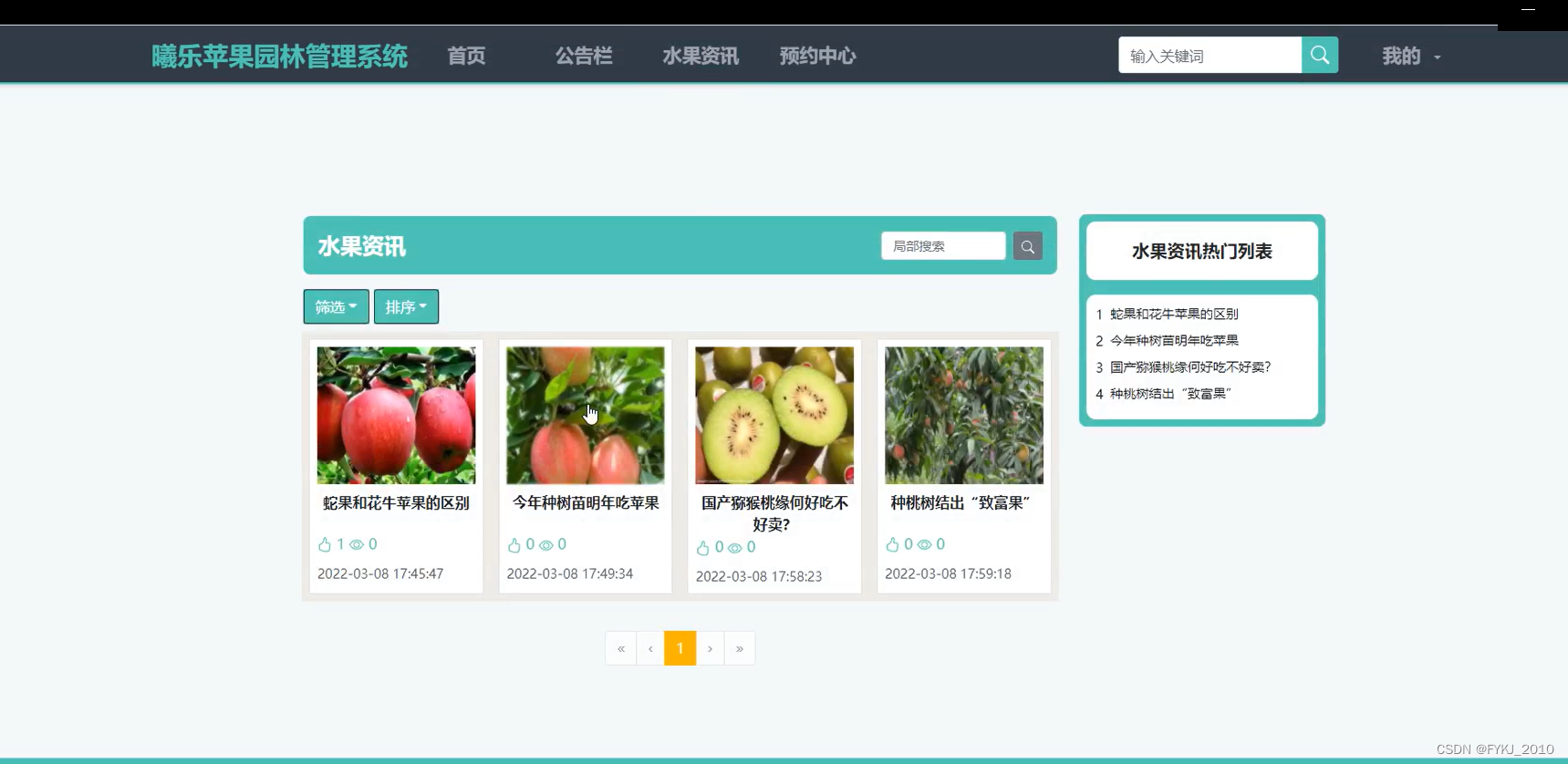Screen dimensions: 1568x764
Task: Minimize the window using the top-right dash
Action: [x=1528, y=9]
